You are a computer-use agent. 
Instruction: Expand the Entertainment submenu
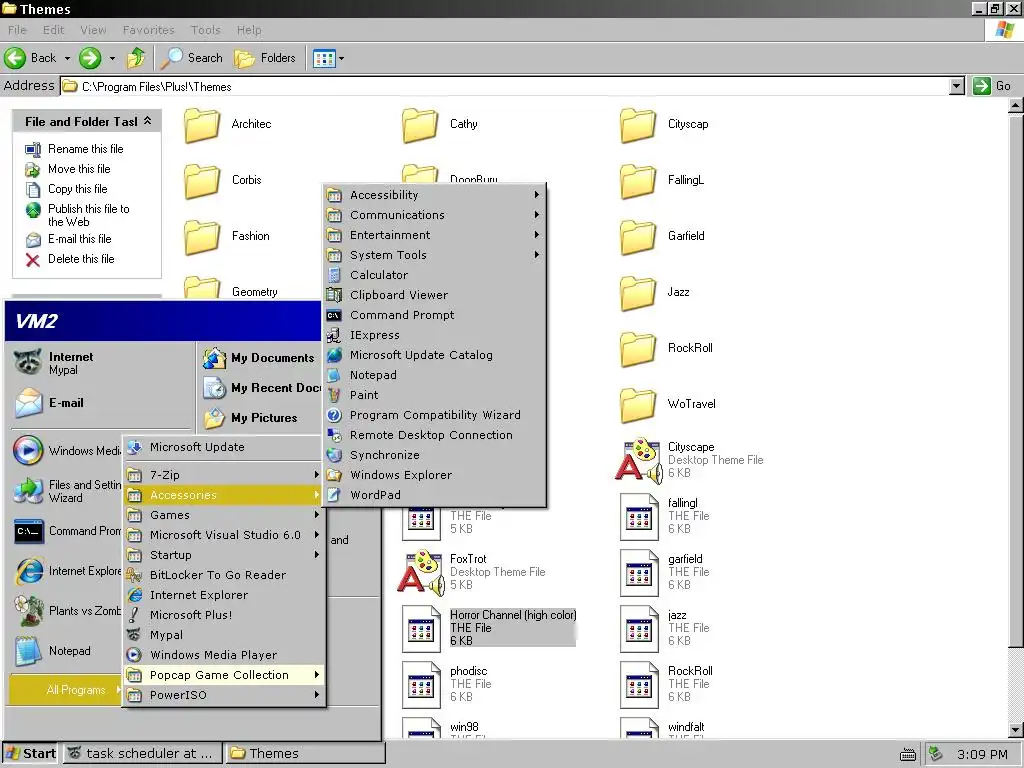coord(434,235)
